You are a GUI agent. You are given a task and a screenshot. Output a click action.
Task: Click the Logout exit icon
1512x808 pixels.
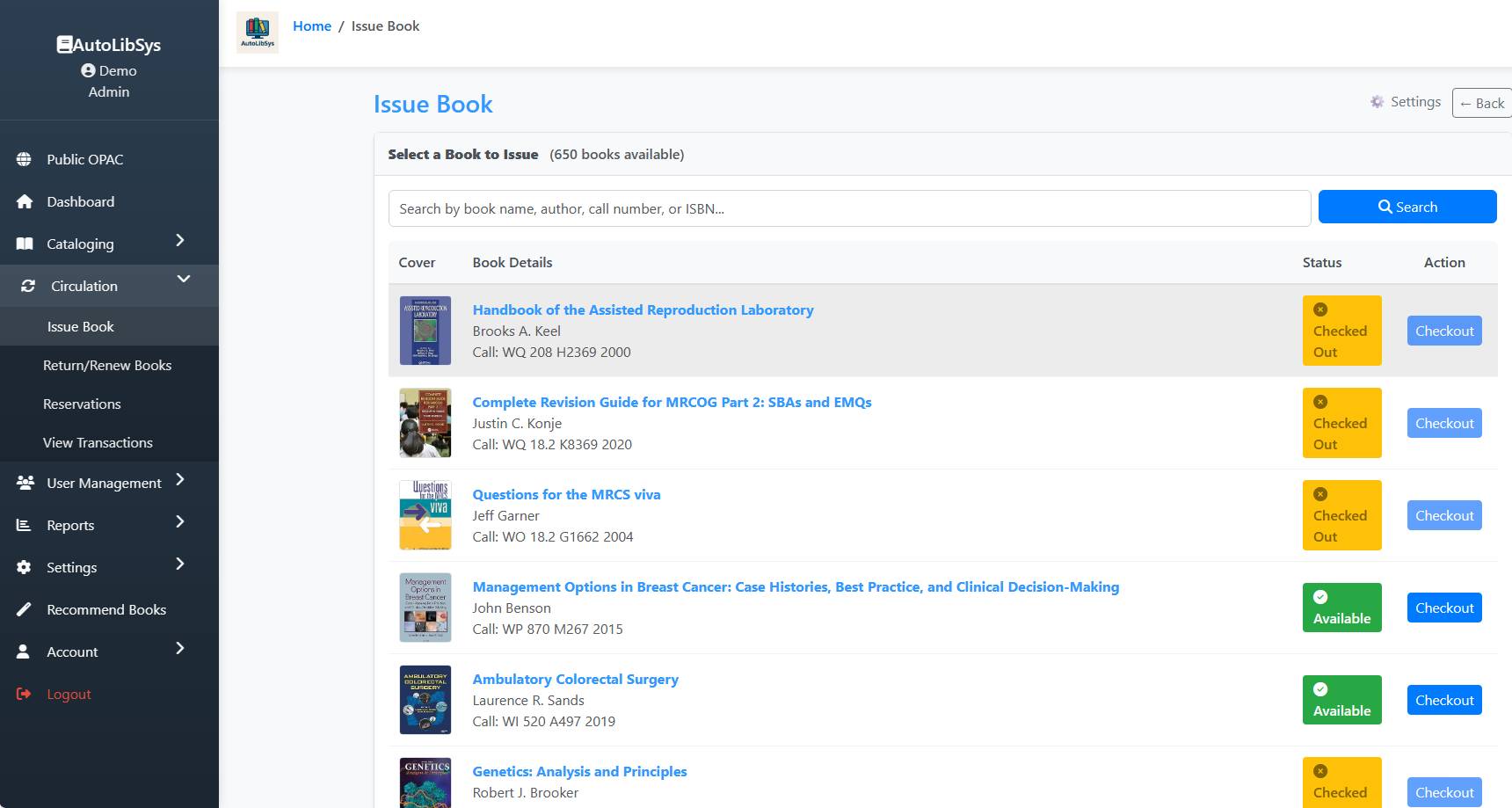coord(25,694)
